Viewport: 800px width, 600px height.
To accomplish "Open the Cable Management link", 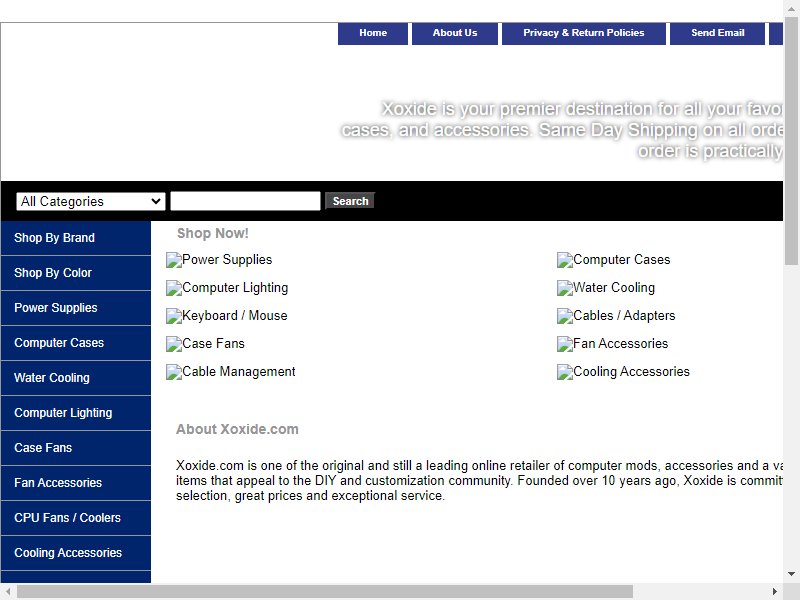I will 239,372.
